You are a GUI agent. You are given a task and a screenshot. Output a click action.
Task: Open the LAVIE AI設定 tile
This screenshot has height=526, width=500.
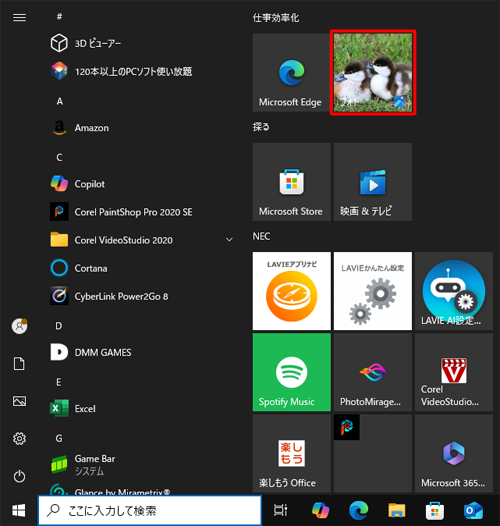(x=454, y=291)
